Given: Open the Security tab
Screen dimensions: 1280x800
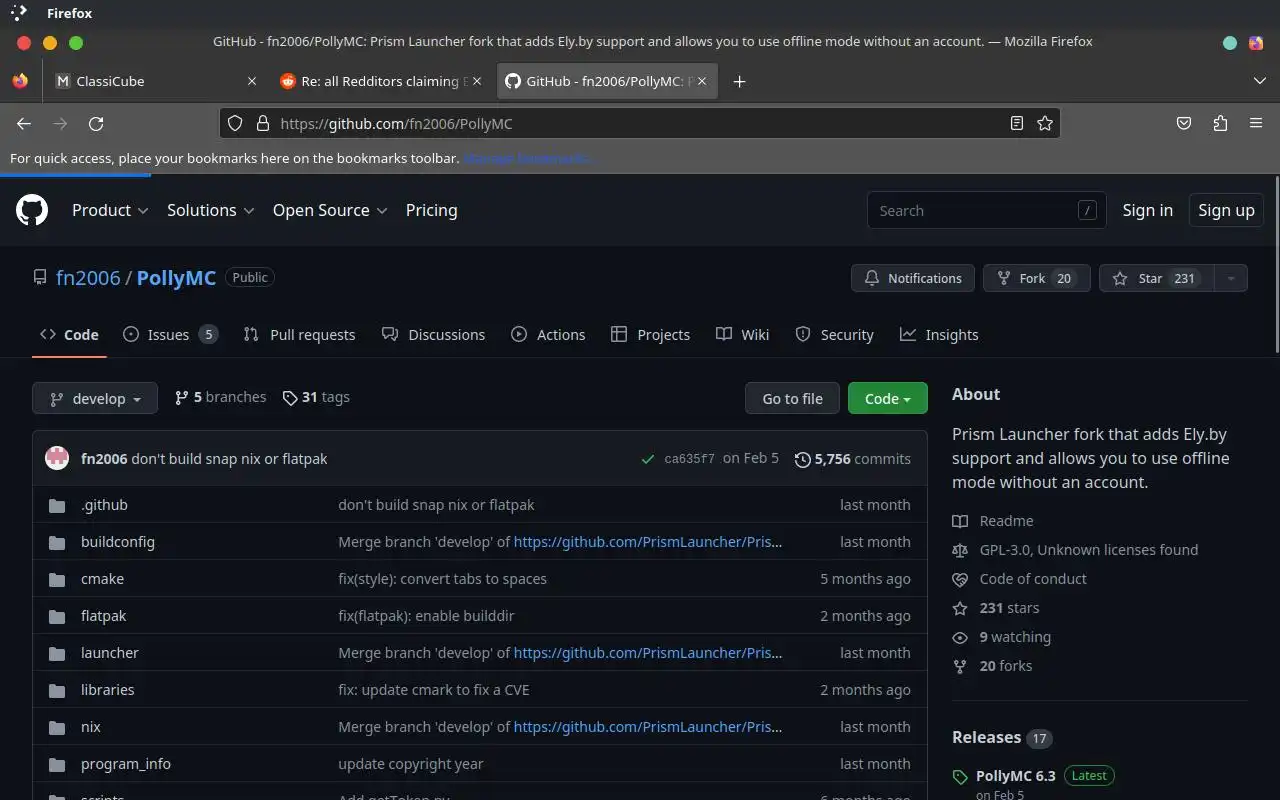Looking at the screenshot, I should (834, 334).
